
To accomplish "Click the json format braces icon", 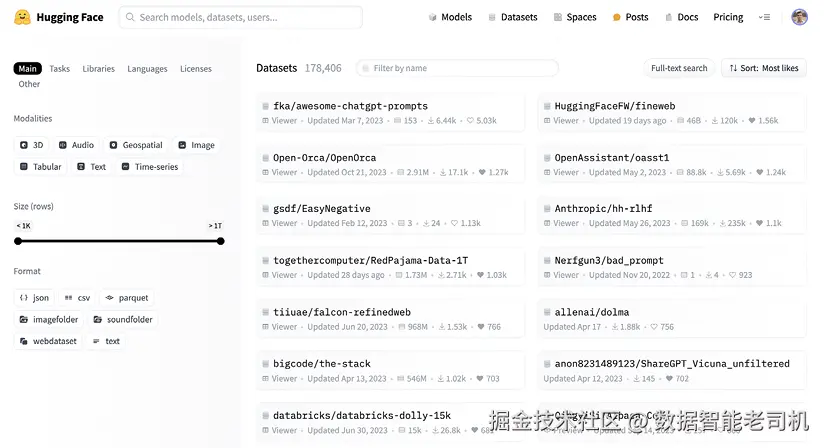I will coord(24,298).
